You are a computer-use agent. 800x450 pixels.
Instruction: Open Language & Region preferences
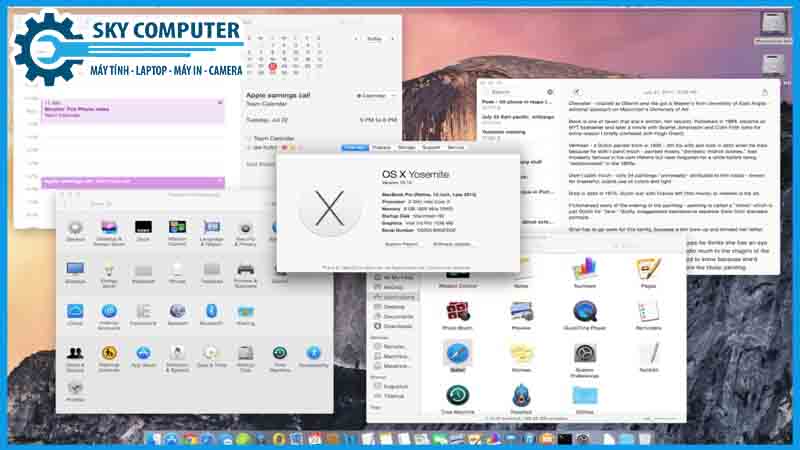212,232
